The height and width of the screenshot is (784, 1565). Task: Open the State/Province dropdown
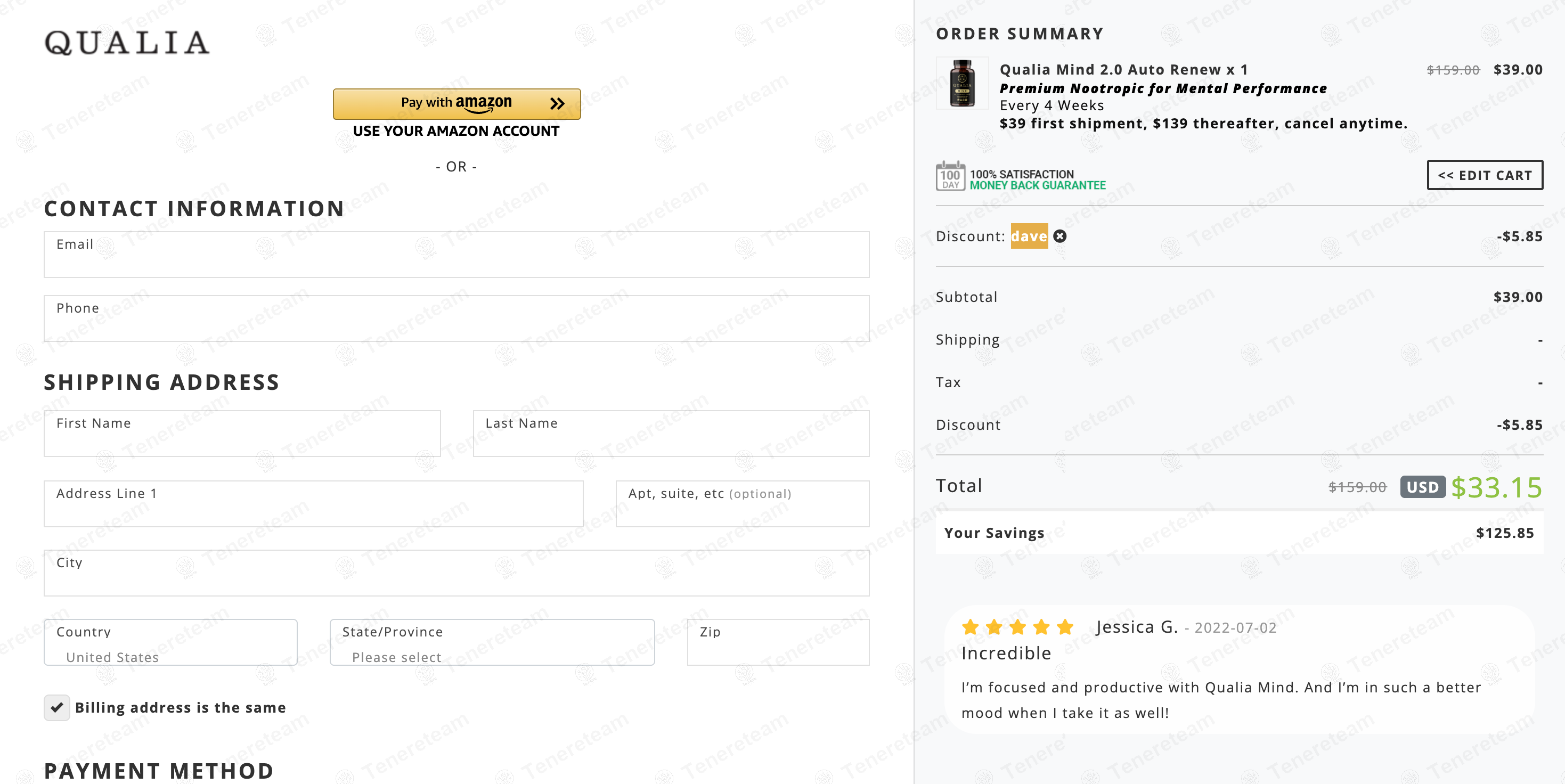pos(492,642)
